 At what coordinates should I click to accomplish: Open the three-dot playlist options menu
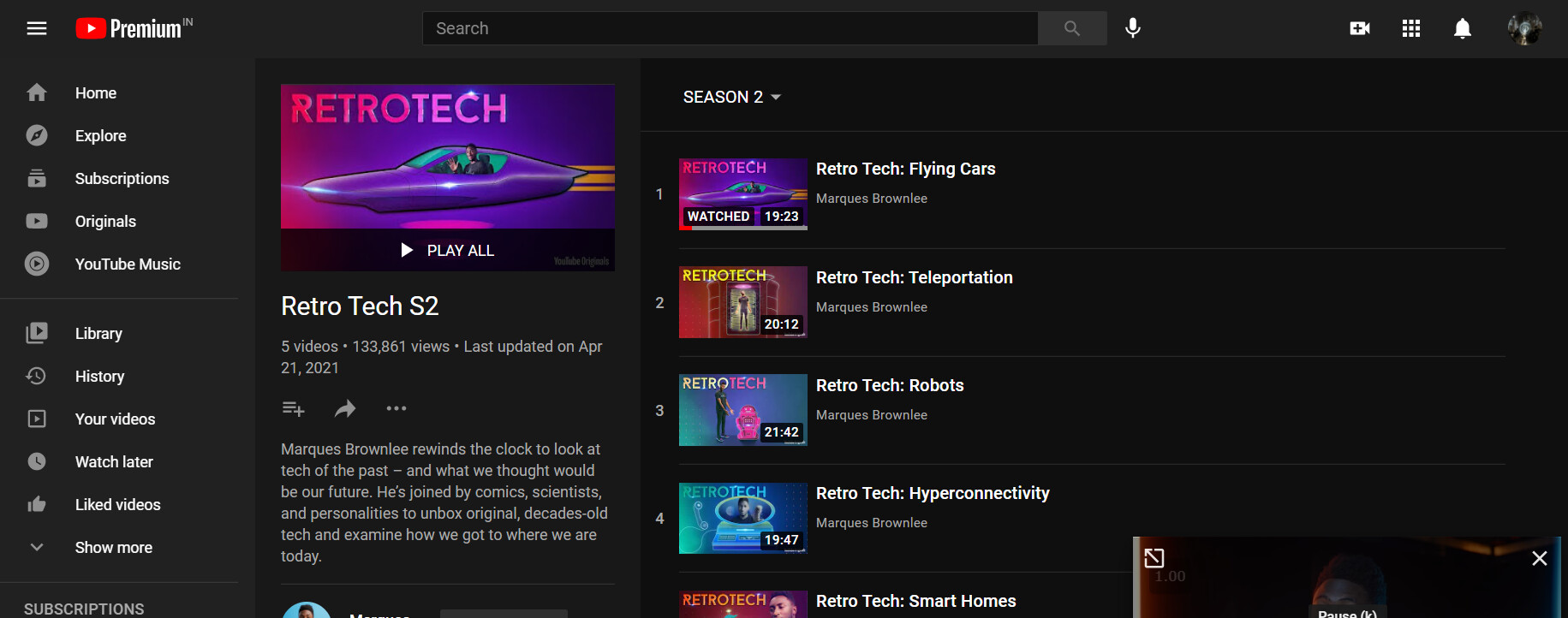(x=396, y=409)
